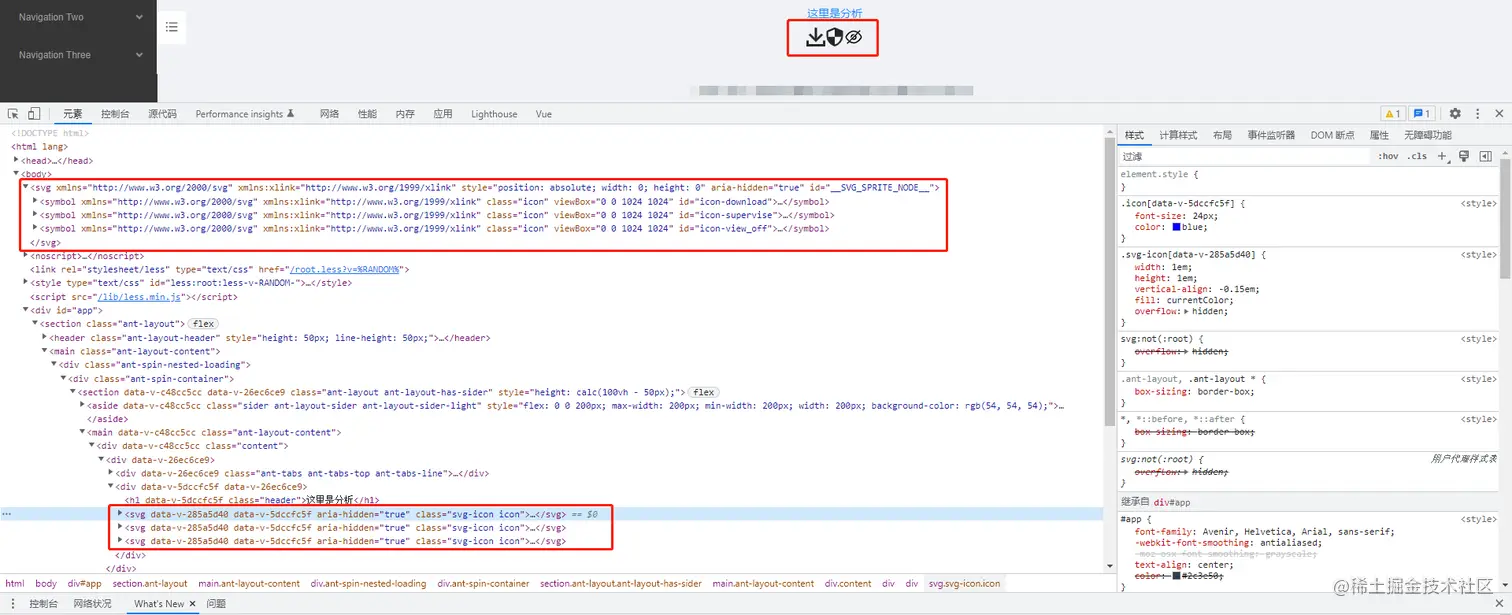Open the What's New drawer tab
1512x615 pixels.
(159, 604)
